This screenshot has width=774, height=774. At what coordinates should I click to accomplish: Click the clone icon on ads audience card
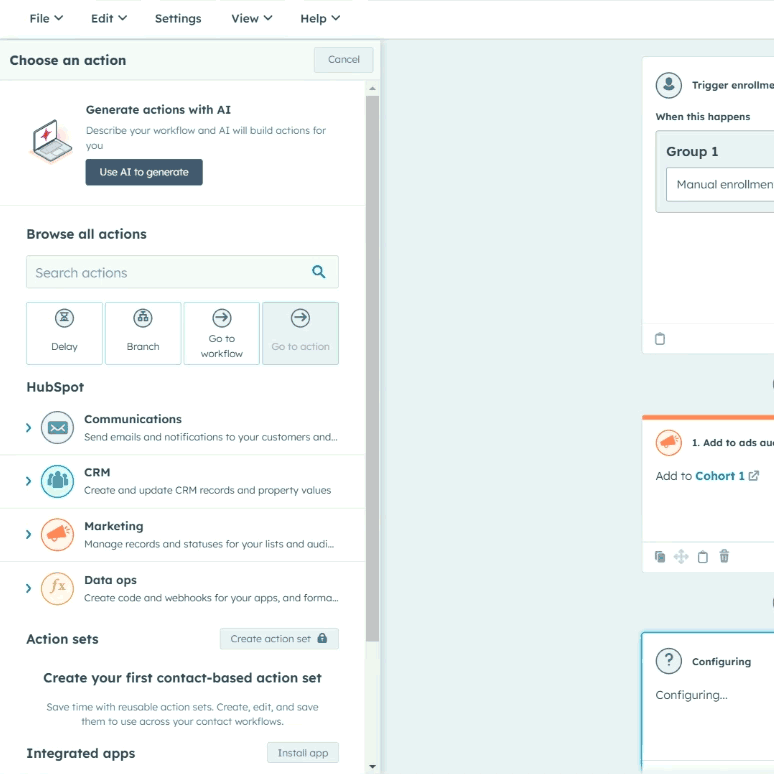(659, 557)
